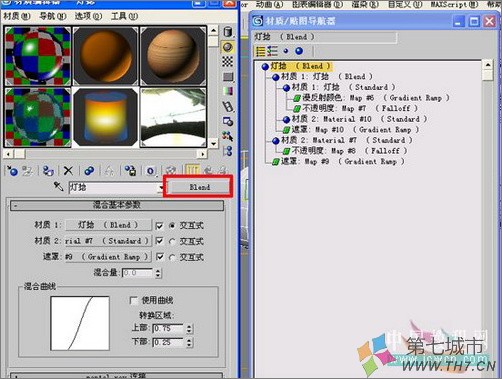Screen dimensions: 502x379
Task: Select 漫反射颜色 Map #6 (Gradient Ramp) node
Action: coord(376,98)
